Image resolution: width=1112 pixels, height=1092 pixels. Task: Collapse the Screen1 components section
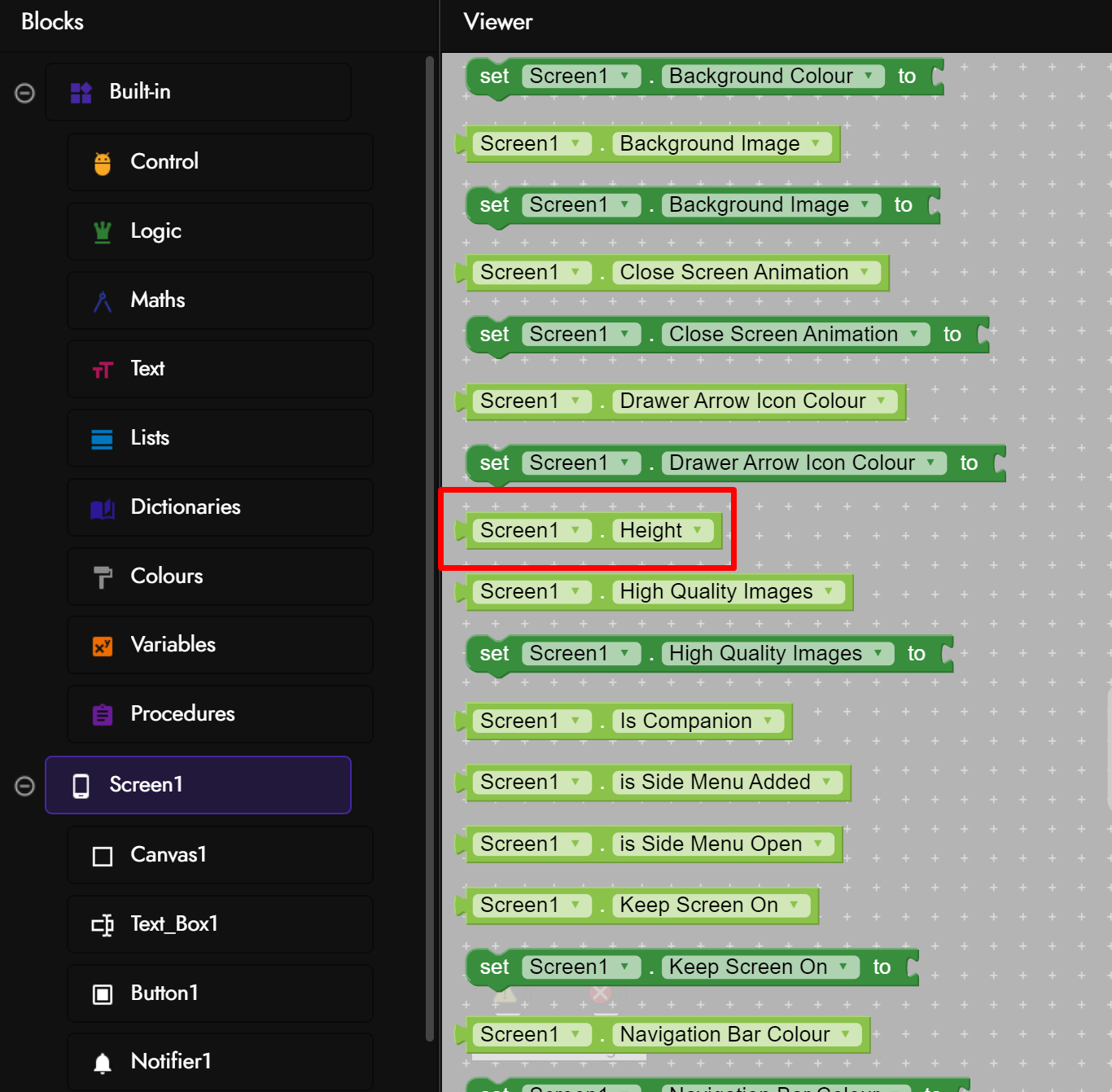(24, 785)
